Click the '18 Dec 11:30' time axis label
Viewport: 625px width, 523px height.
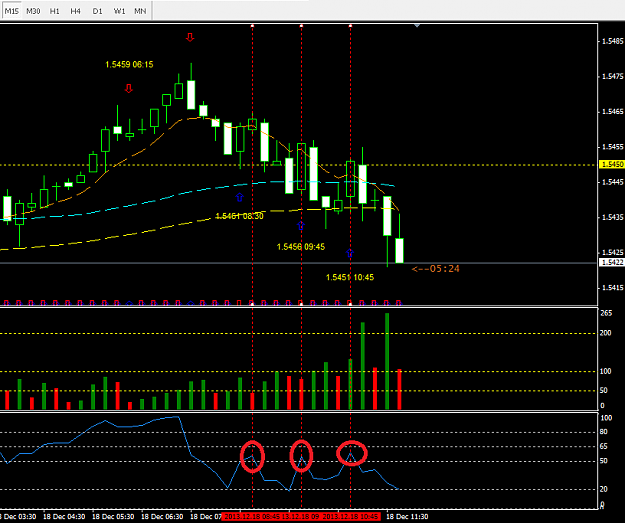click(x=407, y=517)
